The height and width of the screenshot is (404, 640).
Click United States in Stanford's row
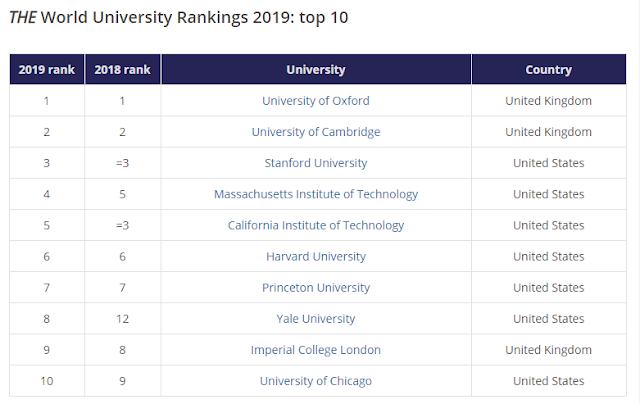(x=548, y=163)
